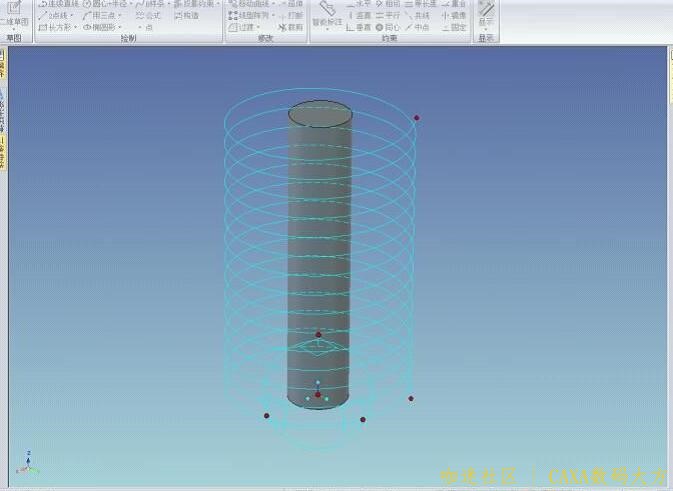Toggle the 水平 horizontal constraint
This screenshot has height=491, width=673.
(x=359, y=4)
